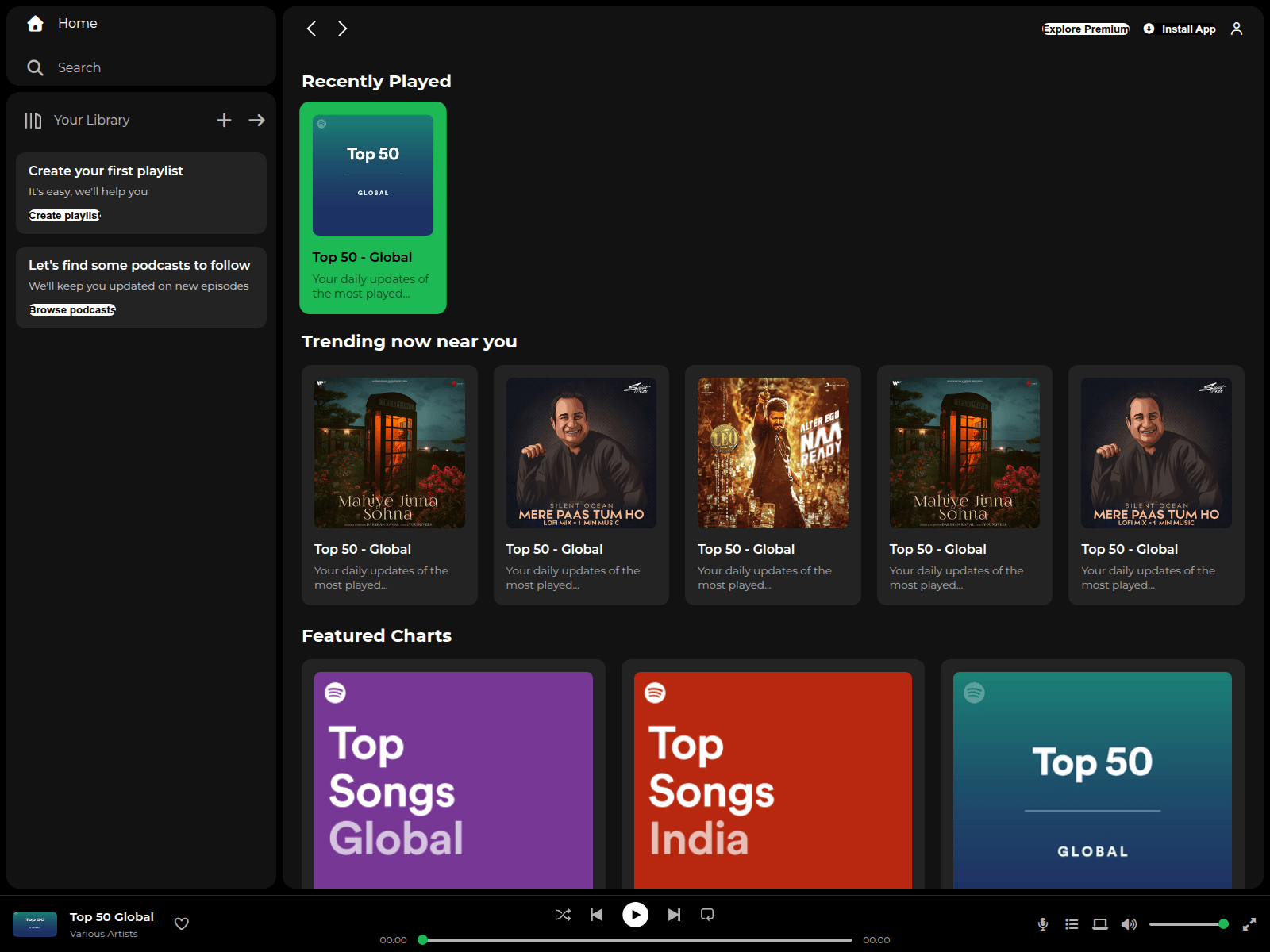This screenshot has height=952, width=1270.
Task: Open the recently played Top 50 - Global card
Action: (x=373, y=208)
